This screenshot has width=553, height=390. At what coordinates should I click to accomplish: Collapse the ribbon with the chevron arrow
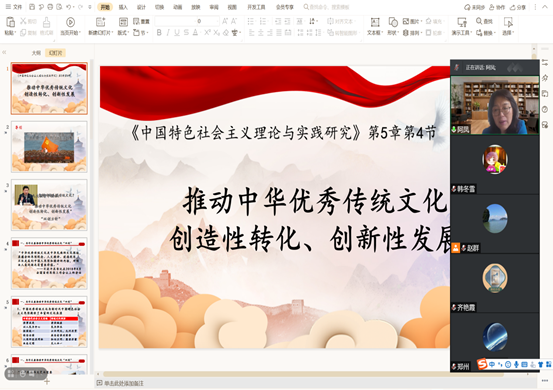[545, 7]
